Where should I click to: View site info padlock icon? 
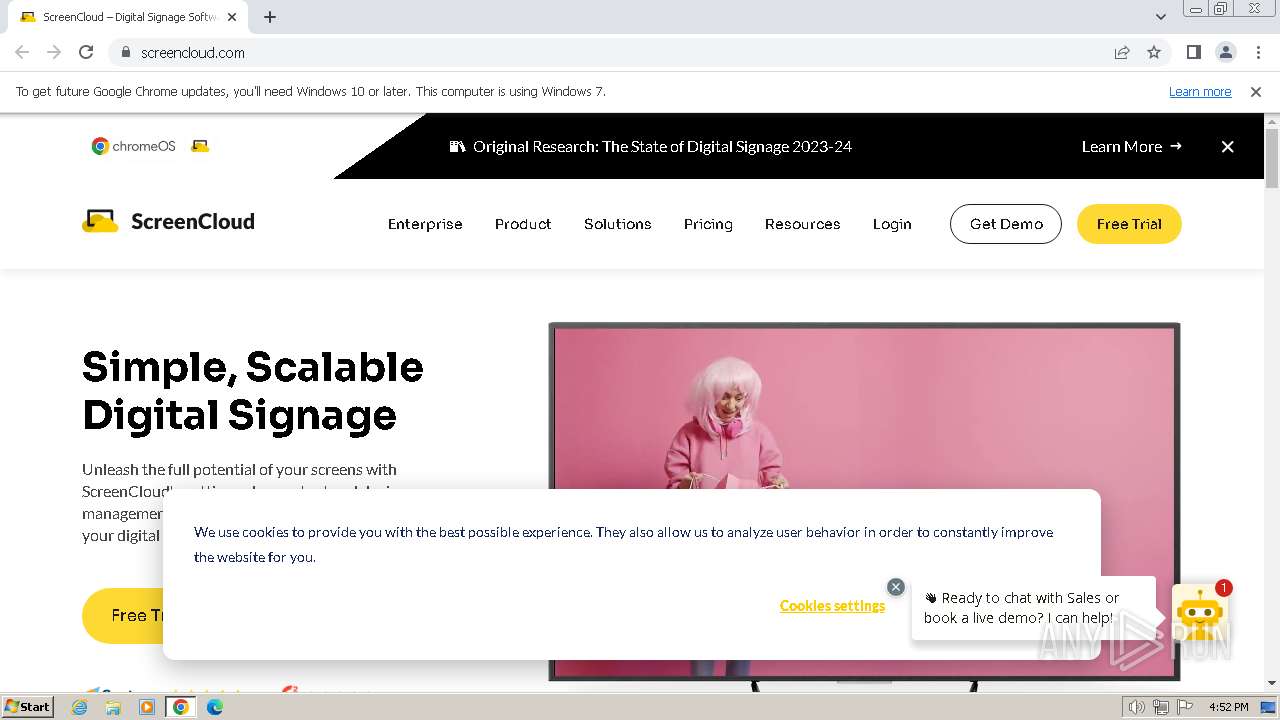(125, 52)
